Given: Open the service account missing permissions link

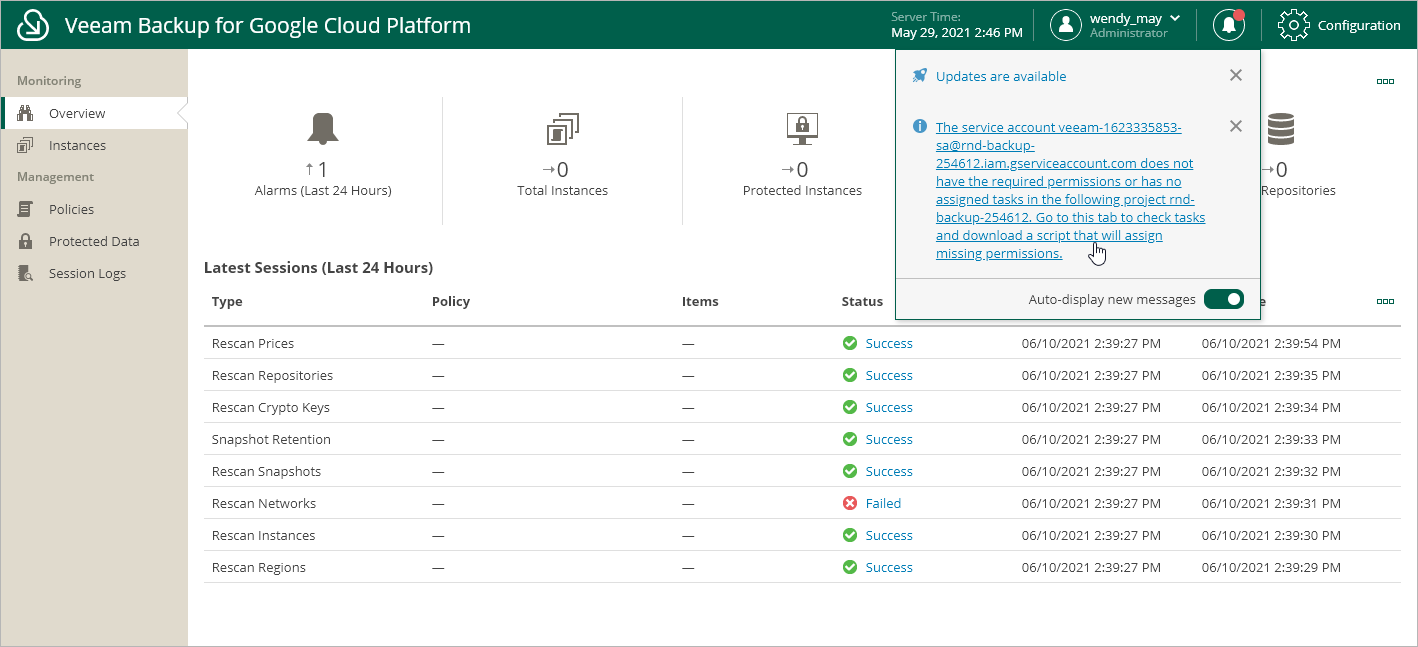Looking at the screenshot, I should (1071, 190).
